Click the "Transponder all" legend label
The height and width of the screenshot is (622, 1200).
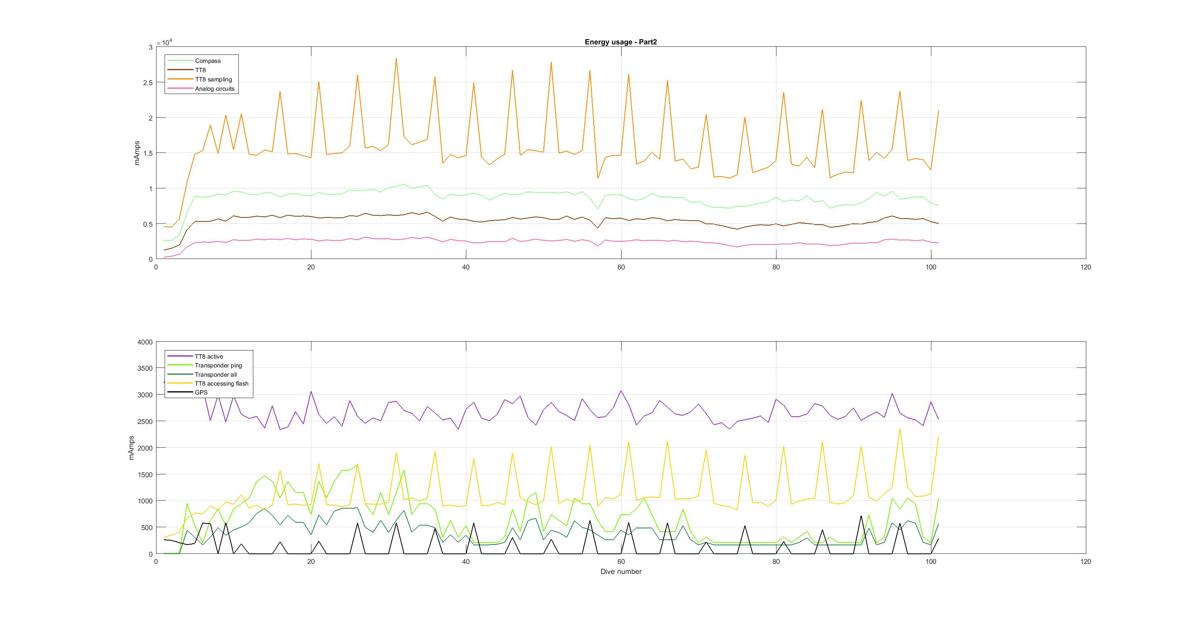pos(216,375)
